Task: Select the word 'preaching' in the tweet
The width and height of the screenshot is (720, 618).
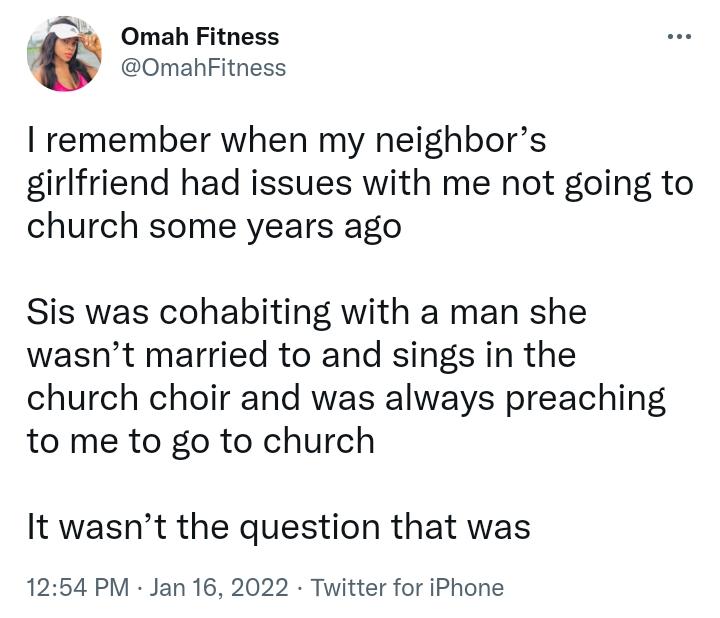Action: 585,399
